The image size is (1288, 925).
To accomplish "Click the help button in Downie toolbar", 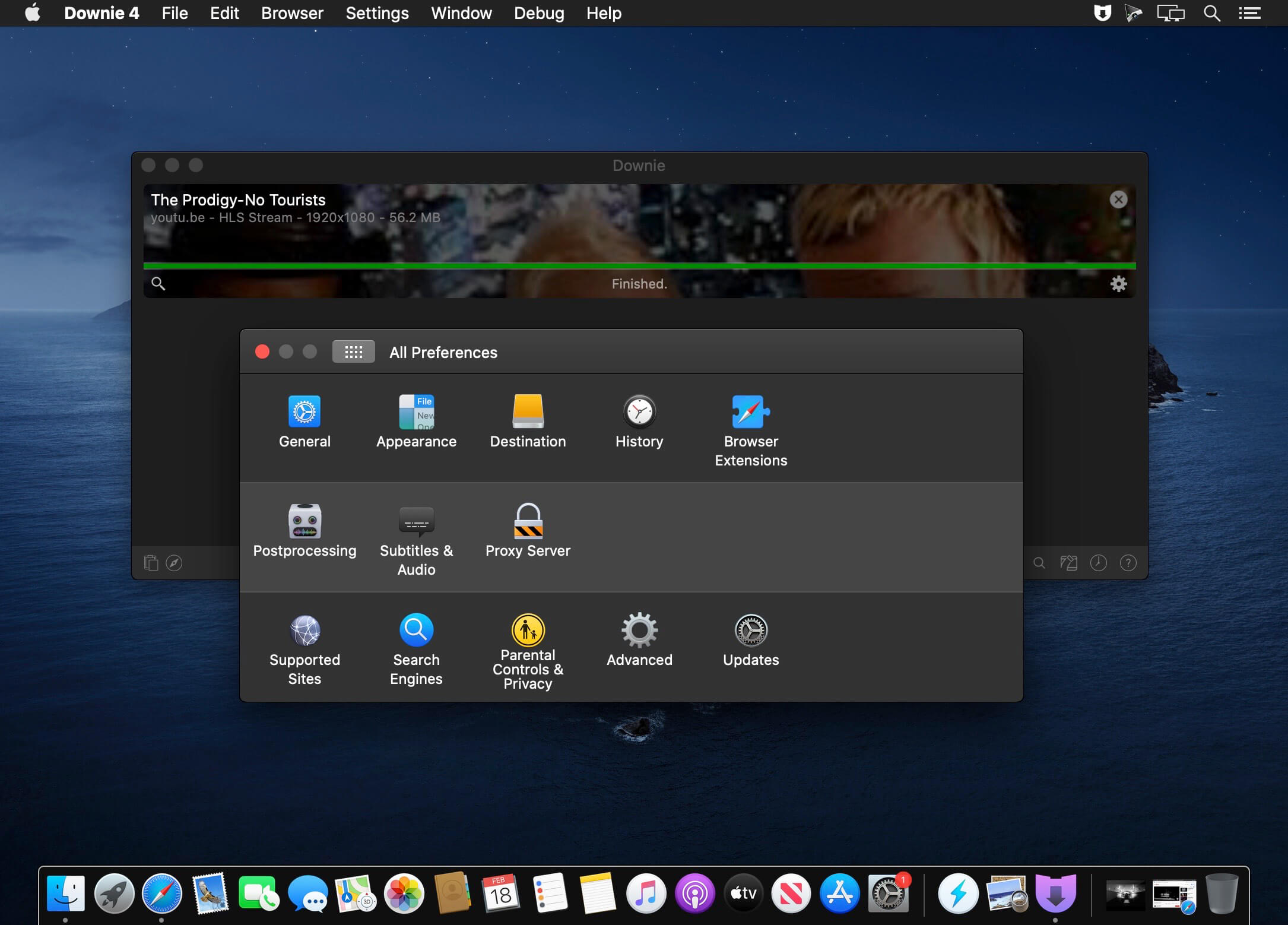I will pos(1128,561).
